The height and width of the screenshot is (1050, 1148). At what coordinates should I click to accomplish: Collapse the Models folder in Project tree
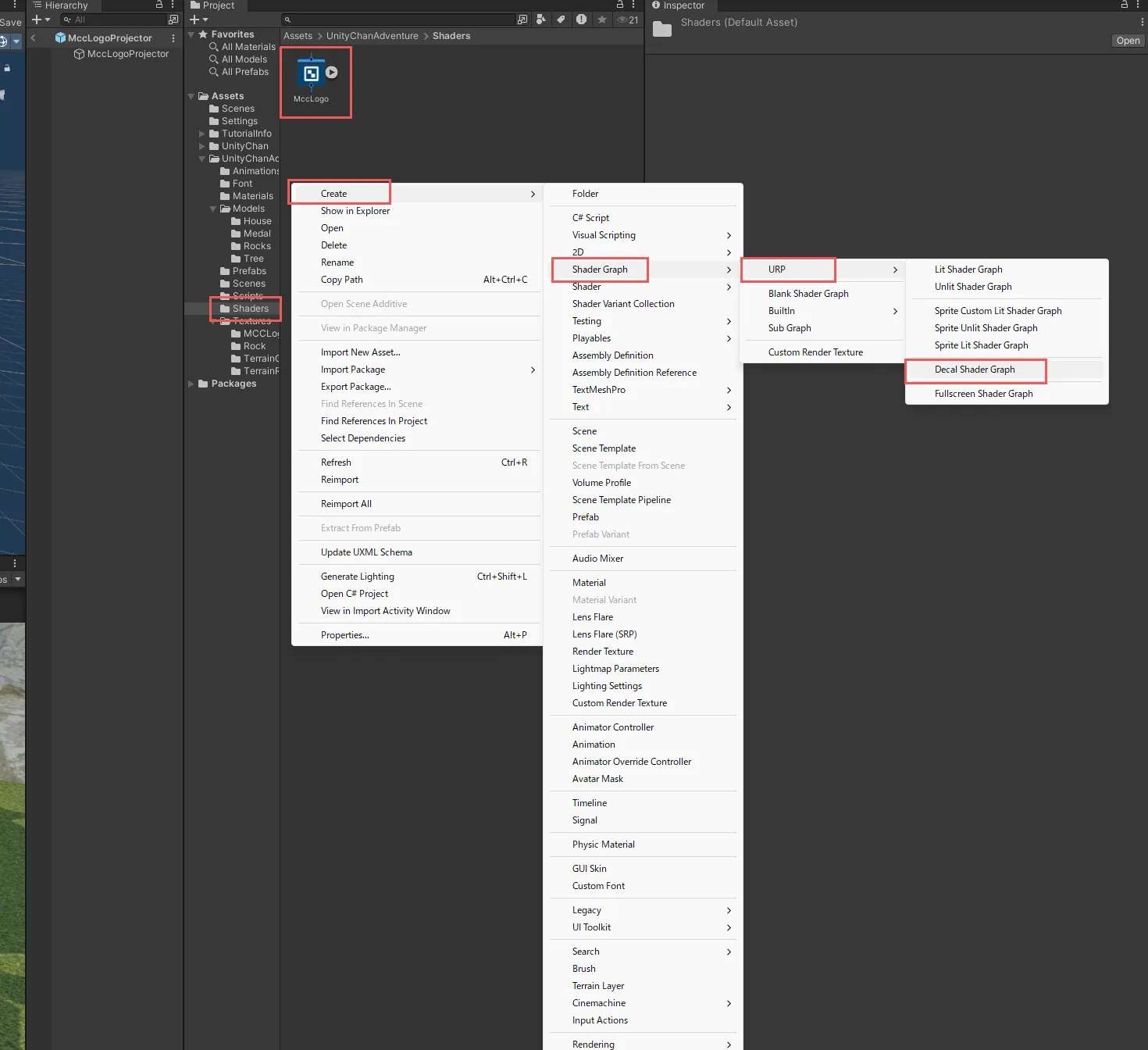213,209
